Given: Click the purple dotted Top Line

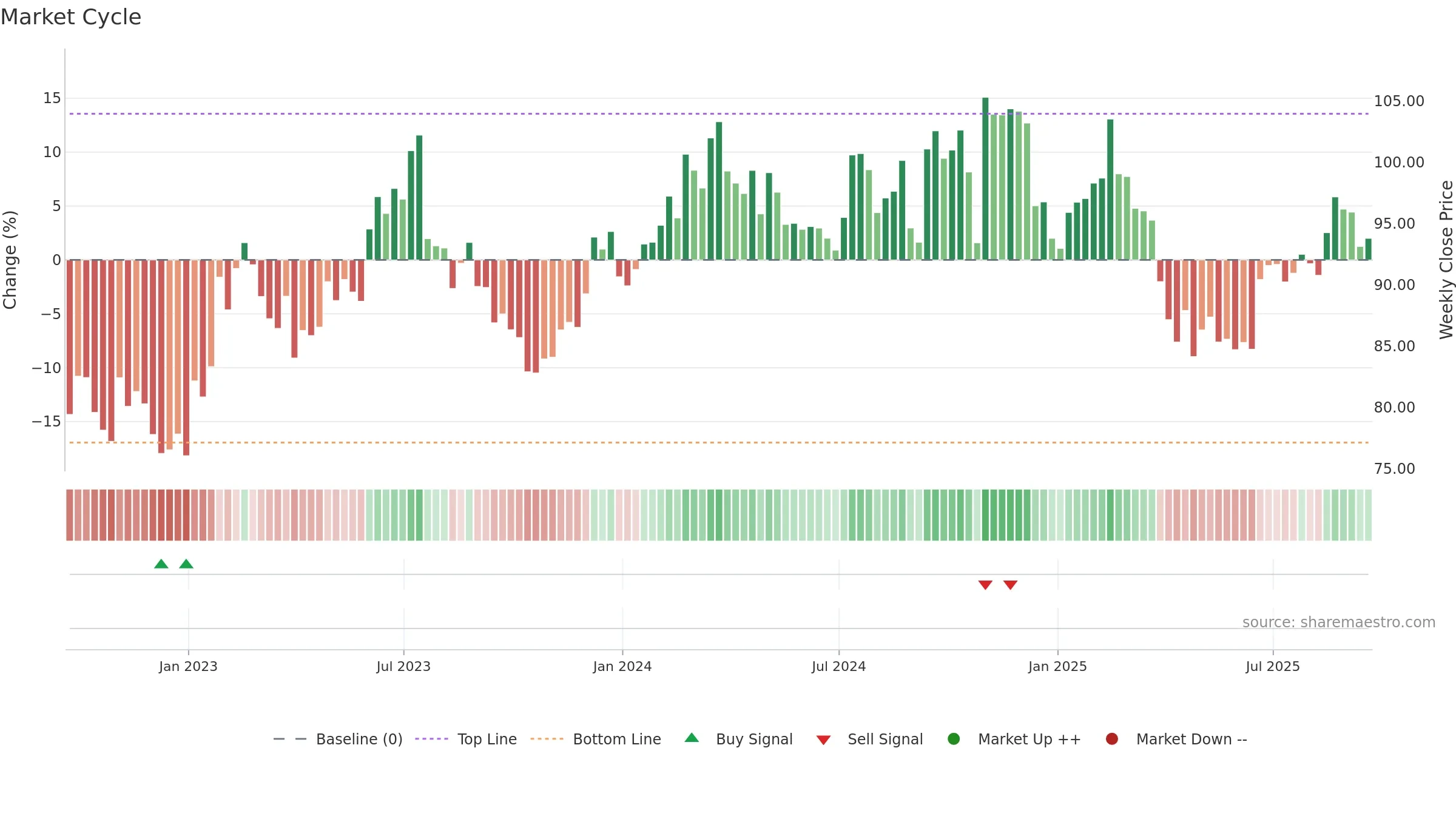Looking at the screenshot, I should point(719,113).
